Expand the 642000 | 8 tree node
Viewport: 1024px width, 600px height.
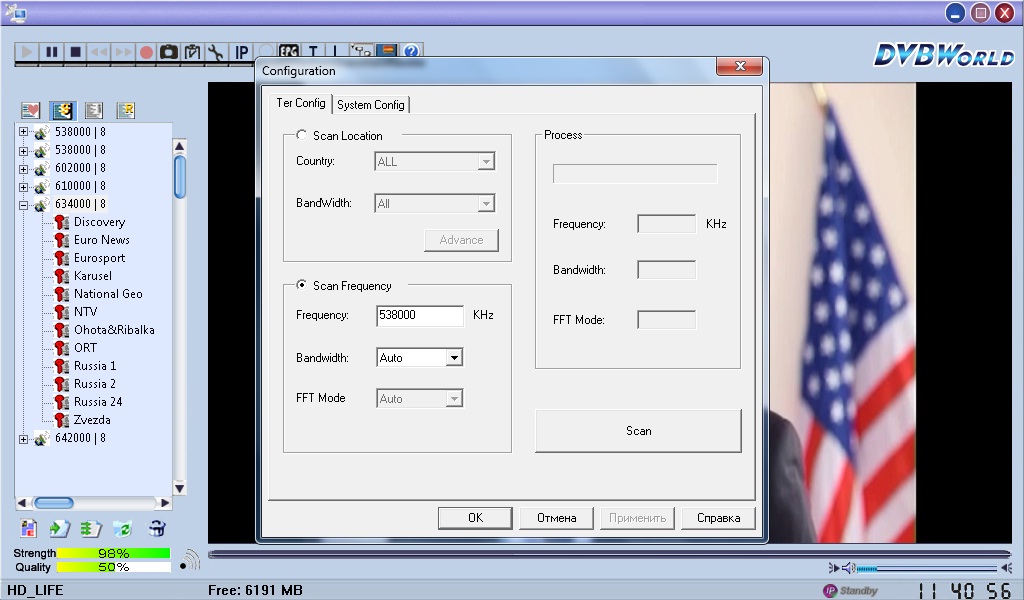[x=23, y=438]
